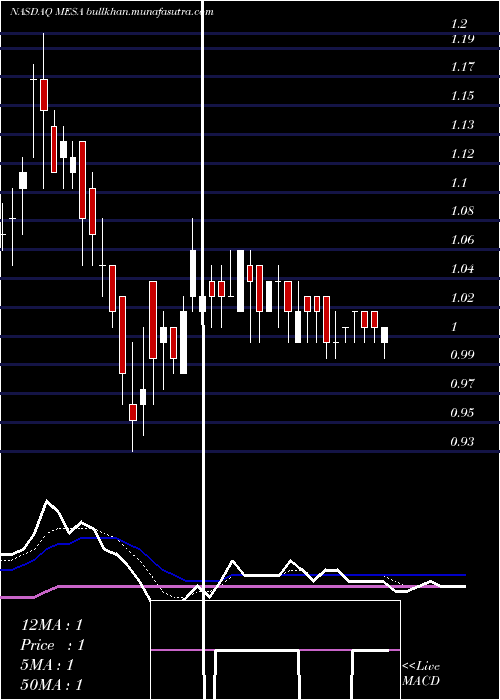Click the 0.97 price axis label

[x=462, y=383]
